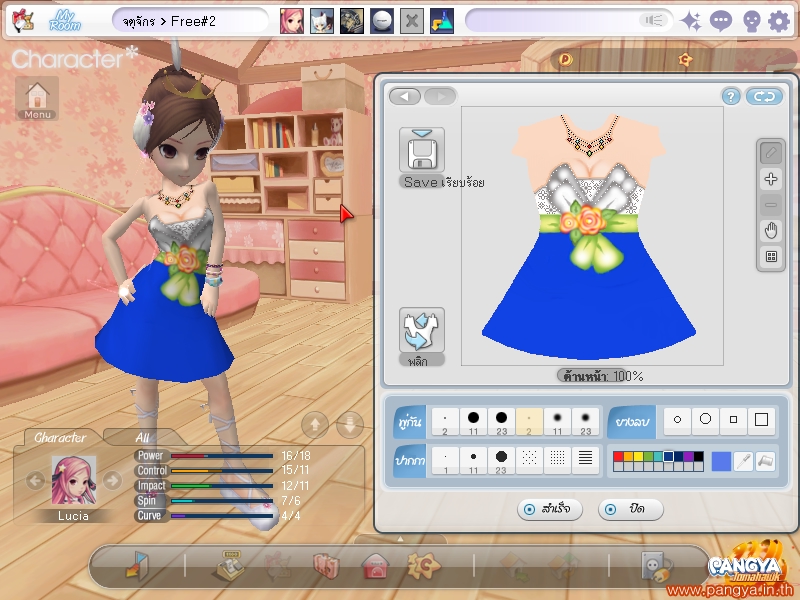This screenshot has width=800, height=600.
Task: Go to next character with right arrow
Action: pyautogui.click(x=112, y=481)
